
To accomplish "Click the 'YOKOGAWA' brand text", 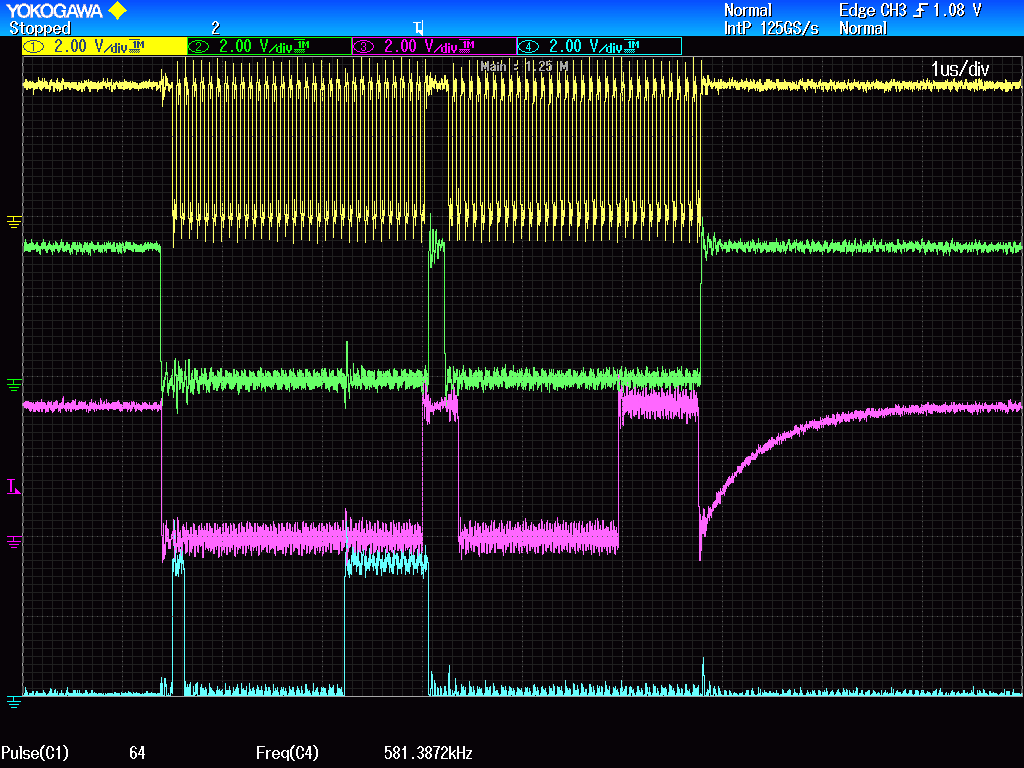I will (x=54, y=10).
